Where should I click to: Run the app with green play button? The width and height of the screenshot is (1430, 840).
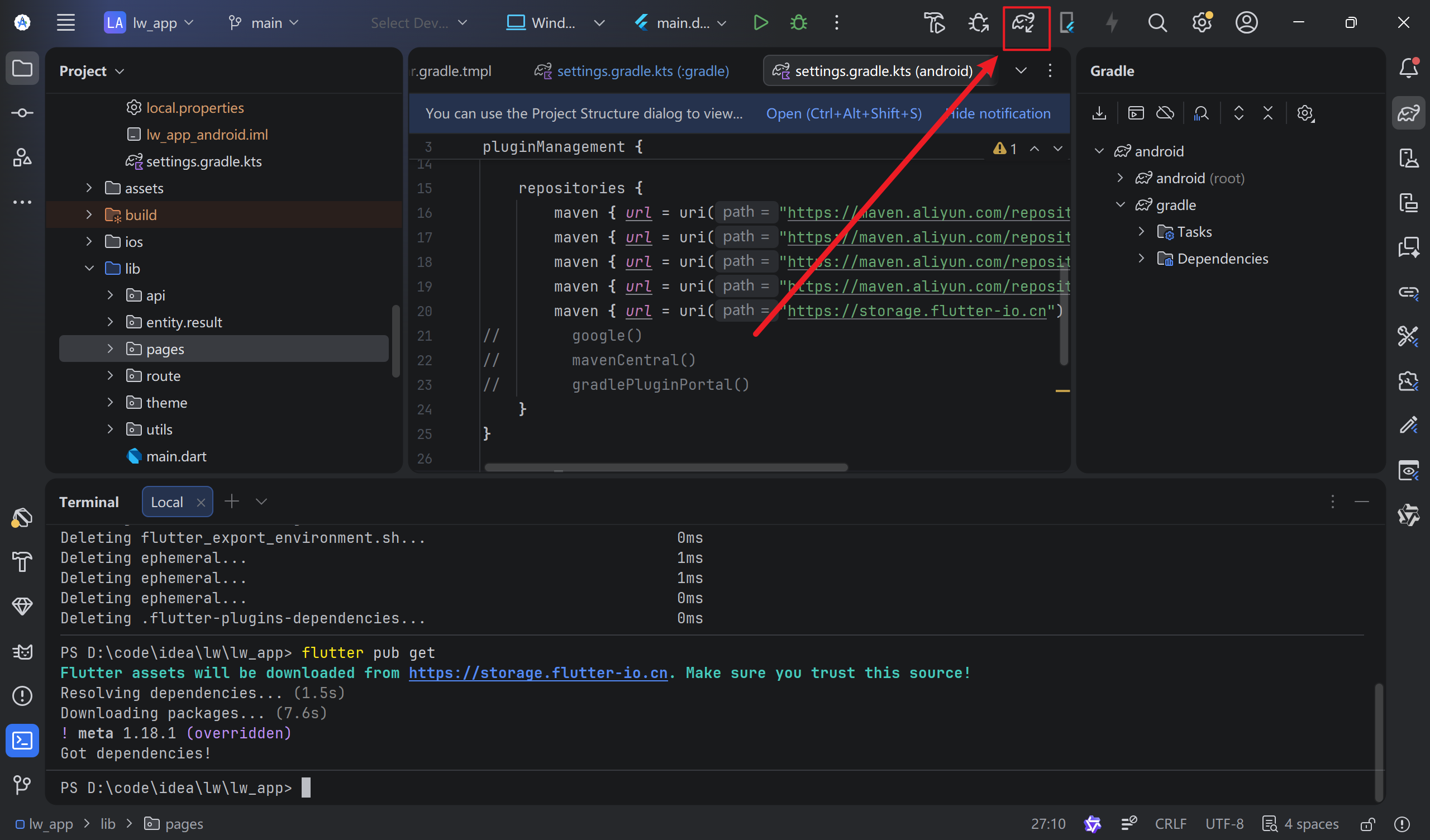760,23
